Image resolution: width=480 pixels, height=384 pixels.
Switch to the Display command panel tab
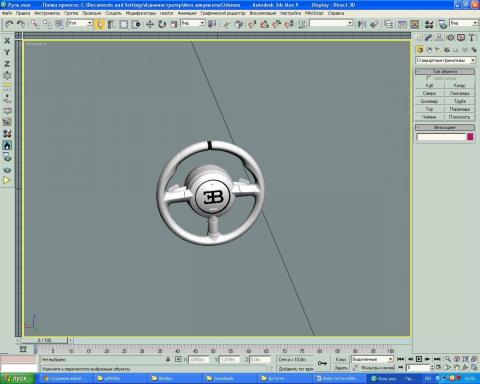(461, 38)
